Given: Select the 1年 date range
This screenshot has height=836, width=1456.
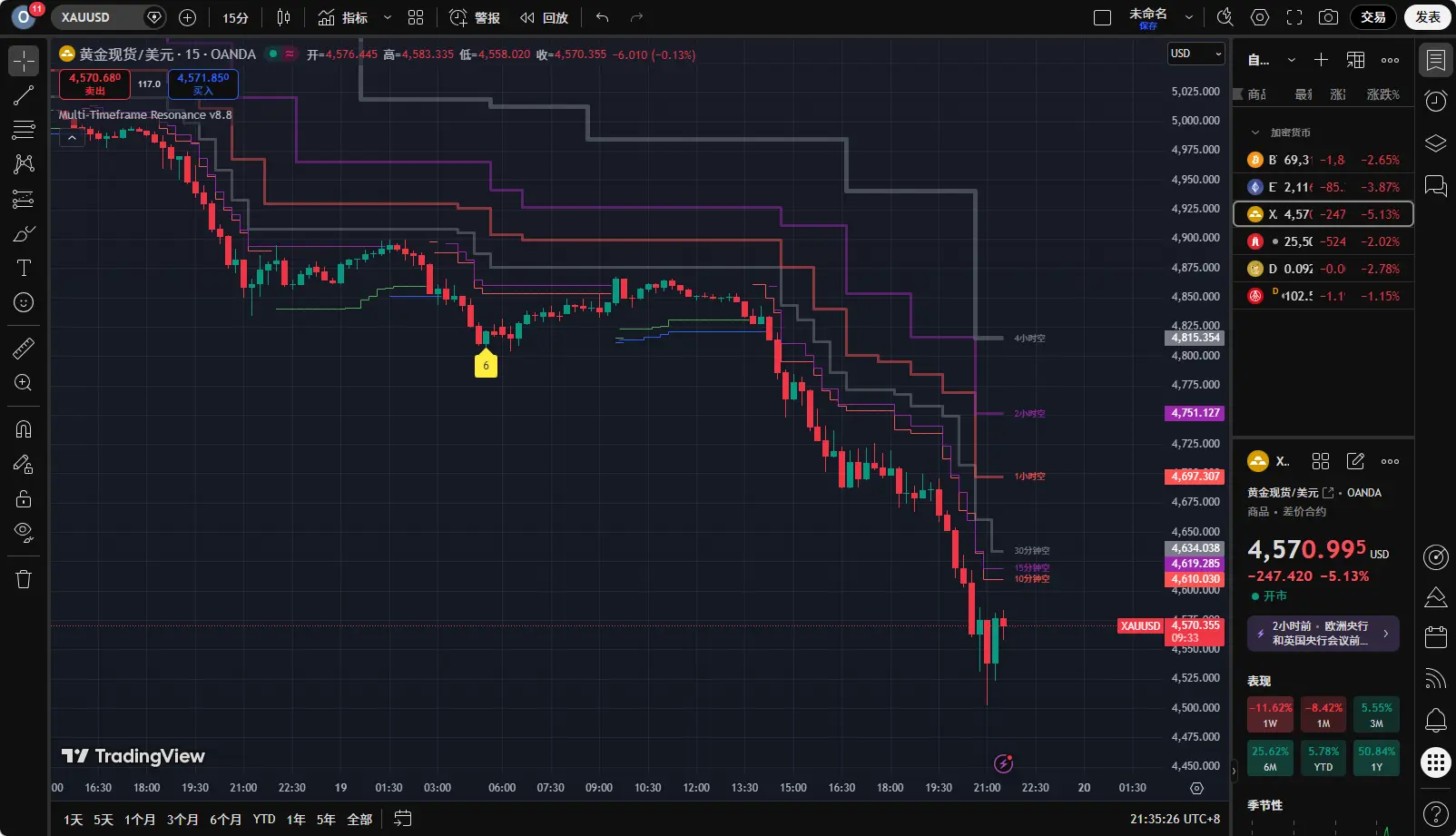Looking at the screenshot, I should click(x=296, y=819).
